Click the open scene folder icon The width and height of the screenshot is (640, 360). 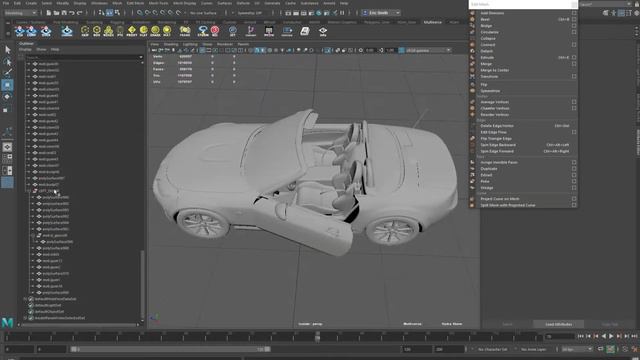(56, 13)
